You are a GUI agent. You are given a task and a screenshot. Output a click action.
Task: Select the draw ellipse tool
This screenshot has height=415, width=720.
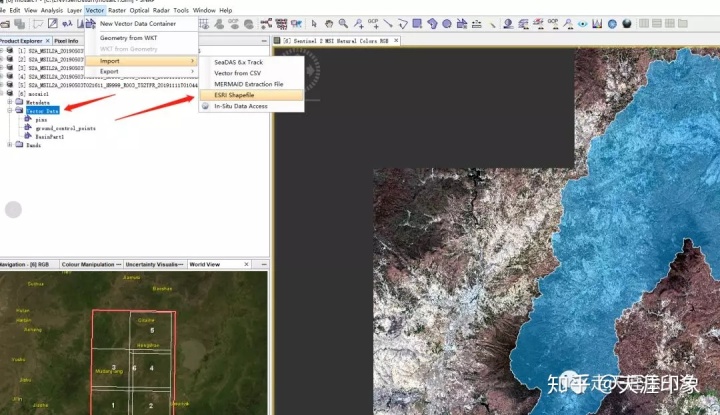coord(447,23)
